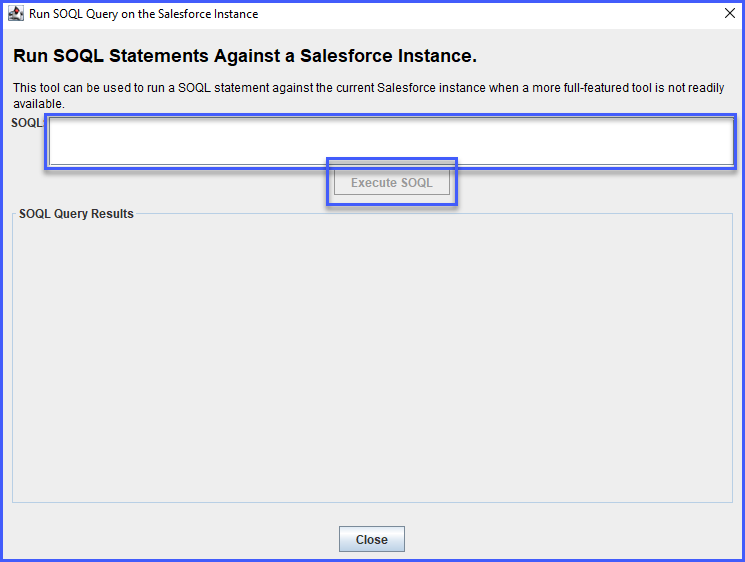Viewport: 745px width, 562px height.
Task: Click the SOQL Query Results panel
Action: point(372,360)
